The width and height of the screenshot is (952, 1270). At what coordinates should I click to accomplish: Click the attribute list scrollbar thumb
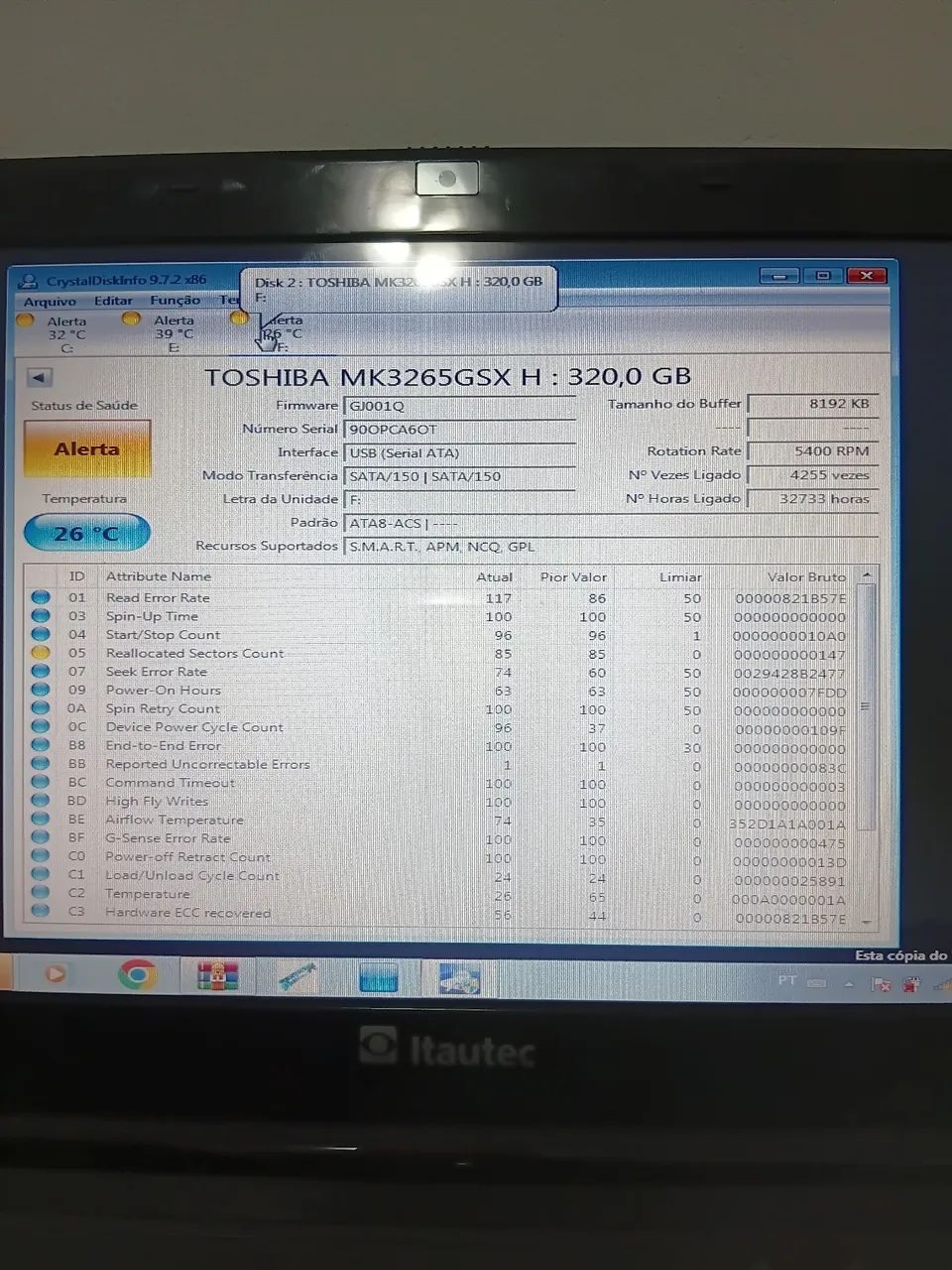tap(866, 706)
